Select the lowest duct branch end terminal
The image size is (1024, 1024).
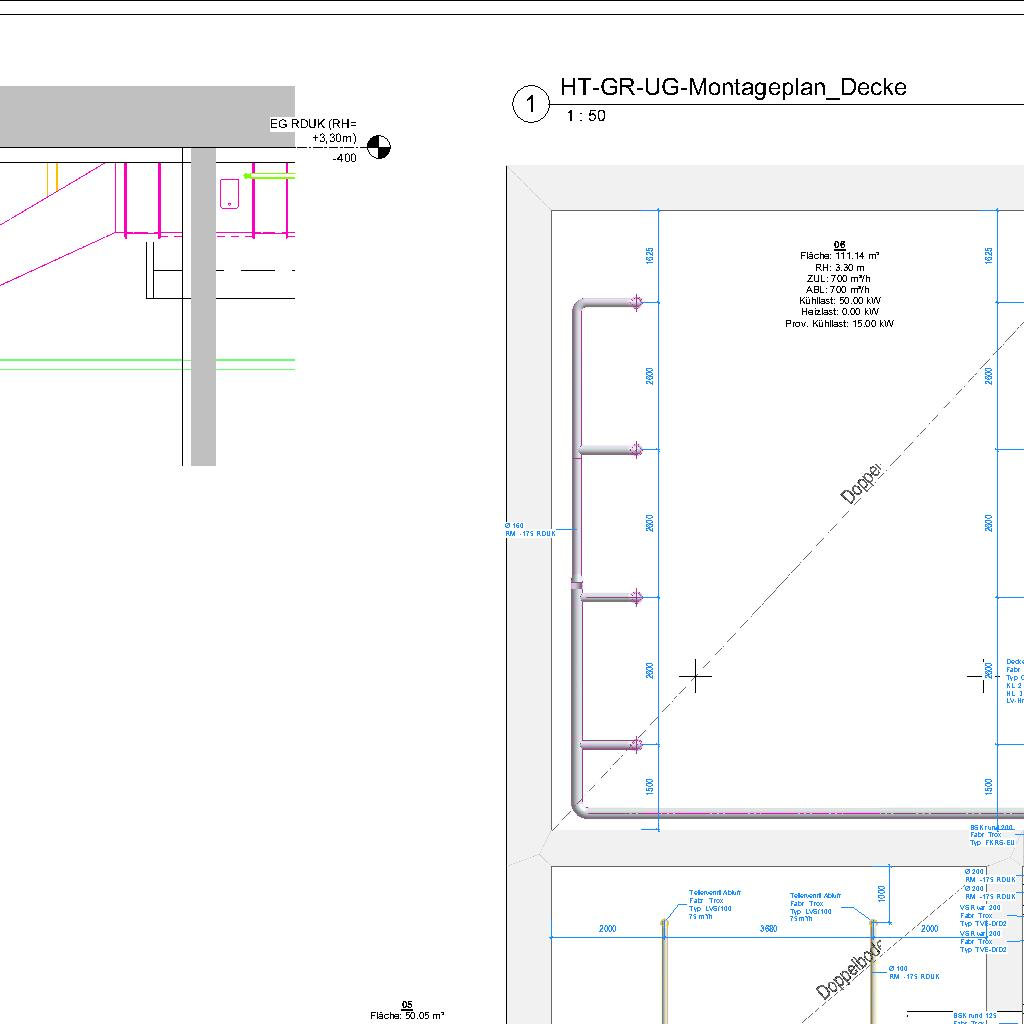[634, 745]
